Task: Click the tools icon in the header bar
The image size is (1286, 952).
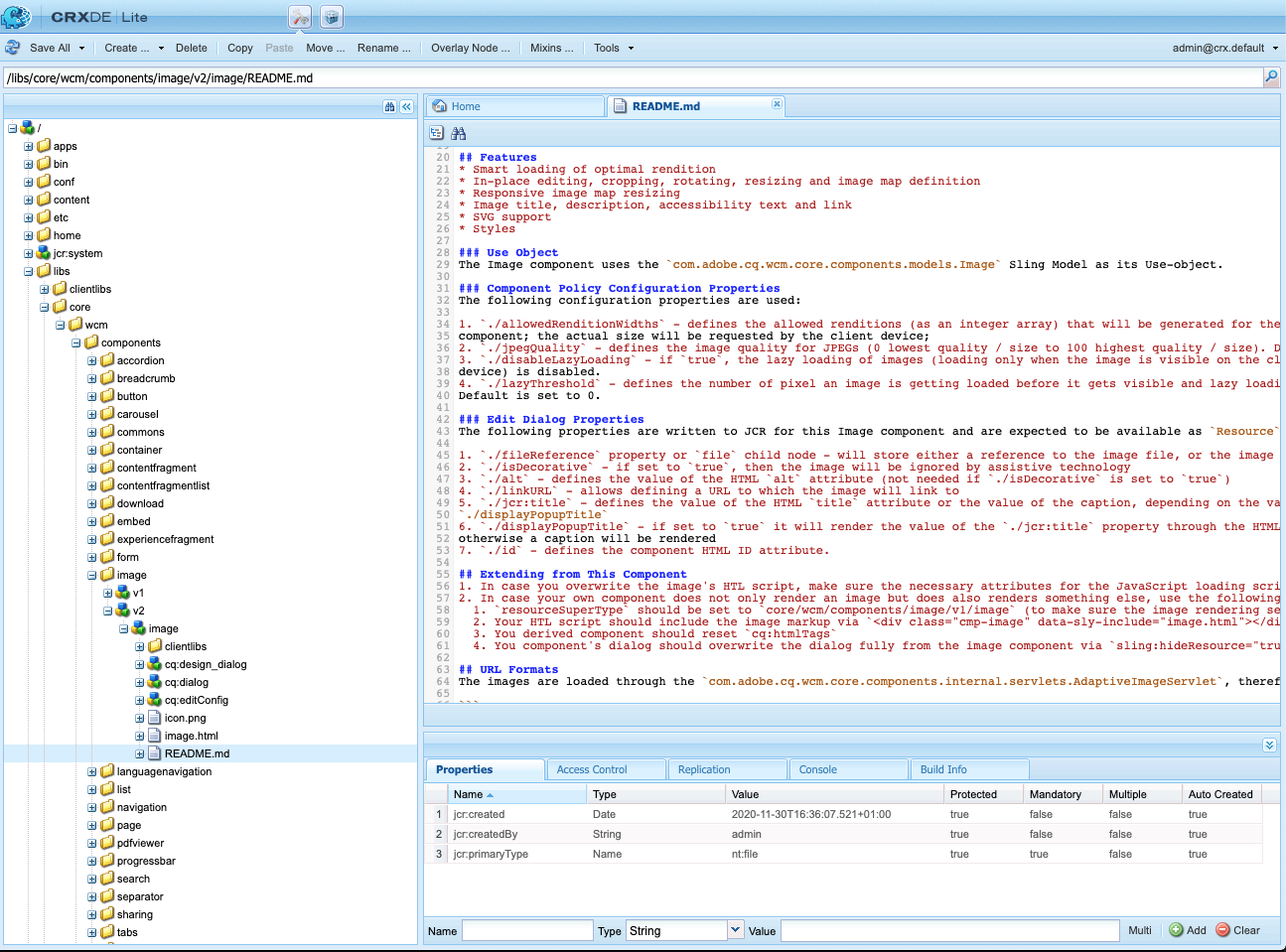Action: click(x=300, y=17)
